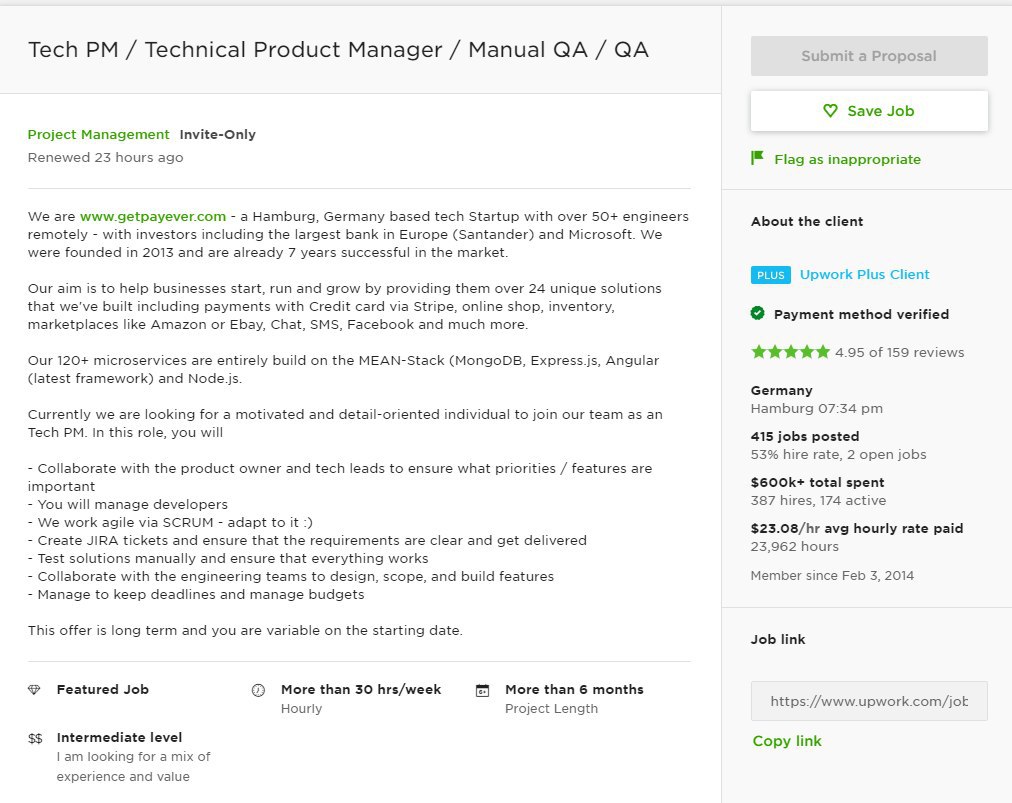
Task: Click the green flag icon
Action: click(x=757, y=158)
